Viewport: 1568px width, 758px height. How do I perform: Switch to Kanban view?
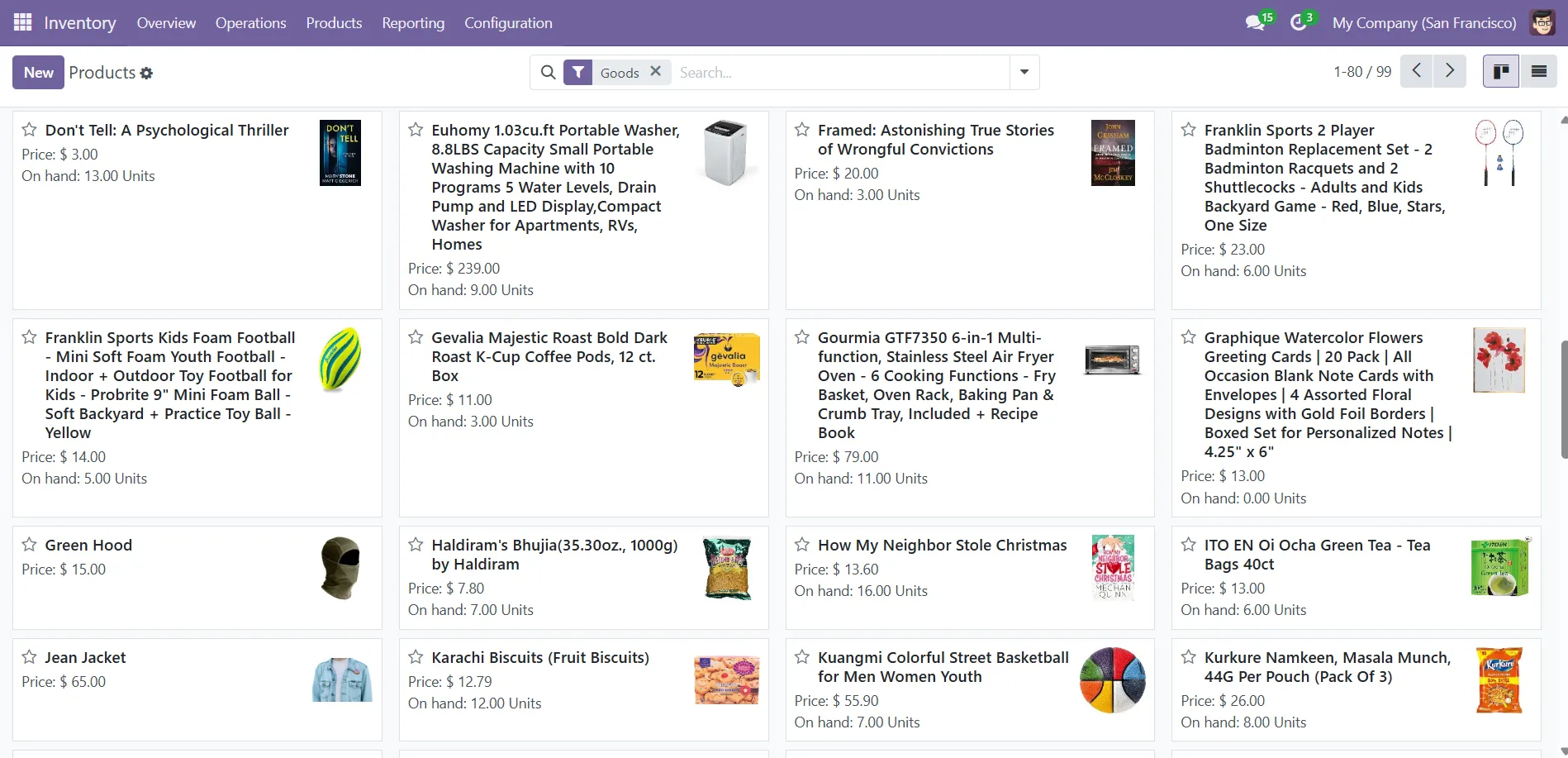(x=1501, y=71)
